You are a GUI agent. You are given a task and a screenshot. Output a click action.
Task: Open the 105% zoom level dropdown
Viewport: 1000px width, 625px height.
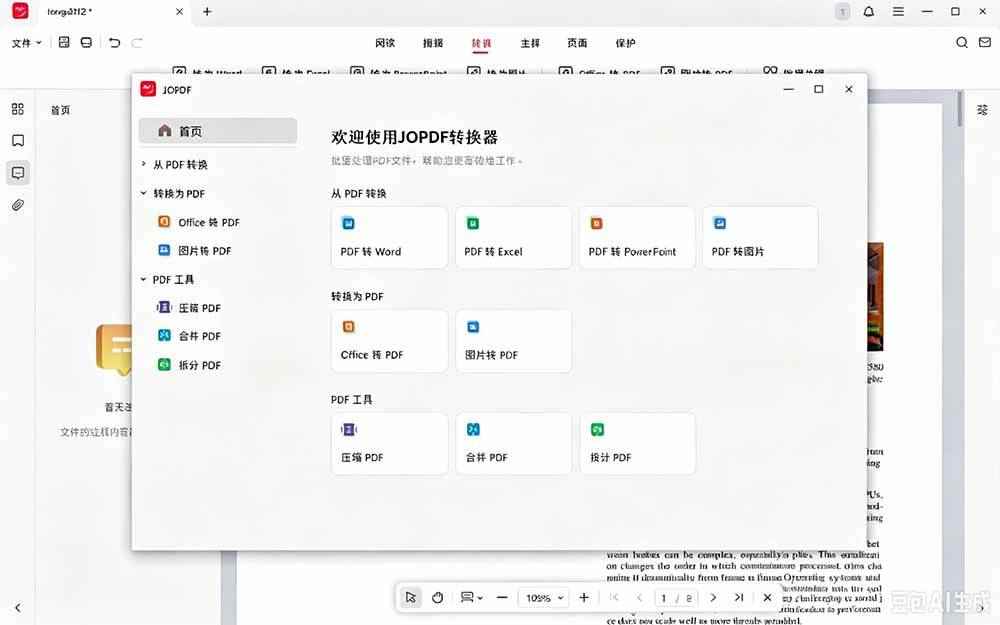point(545,598)
